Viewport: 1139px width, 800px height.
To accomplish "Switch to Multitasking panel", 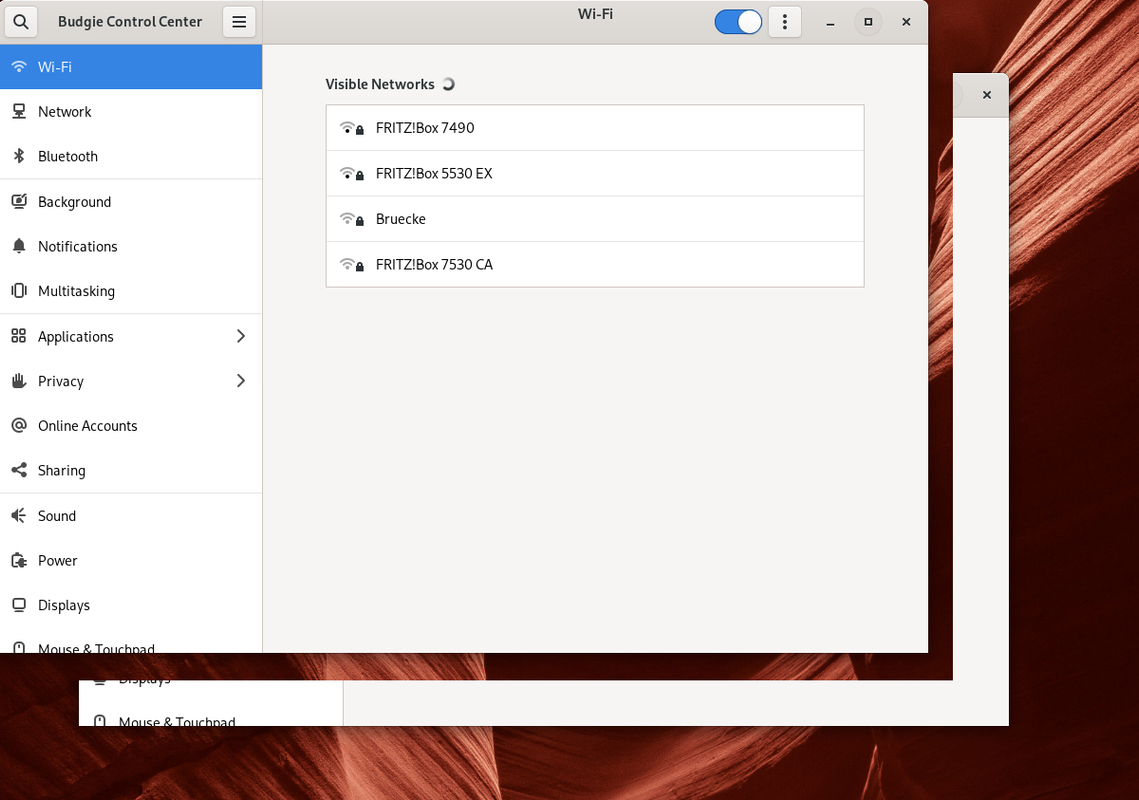I will pyautogui.click(x=131, y=291).
